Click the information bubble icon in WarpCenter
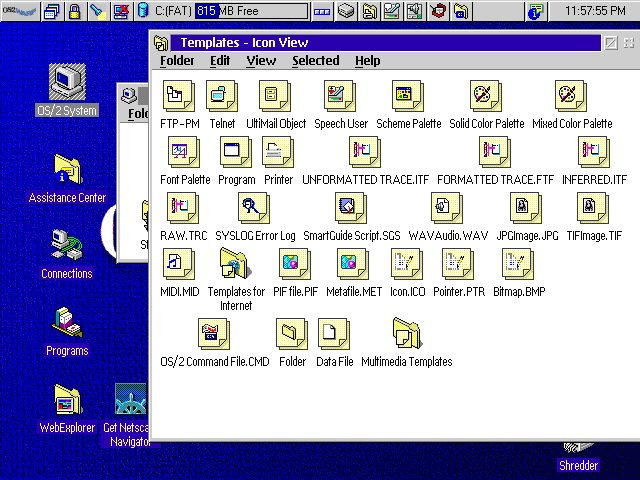 tap(536, 11)
